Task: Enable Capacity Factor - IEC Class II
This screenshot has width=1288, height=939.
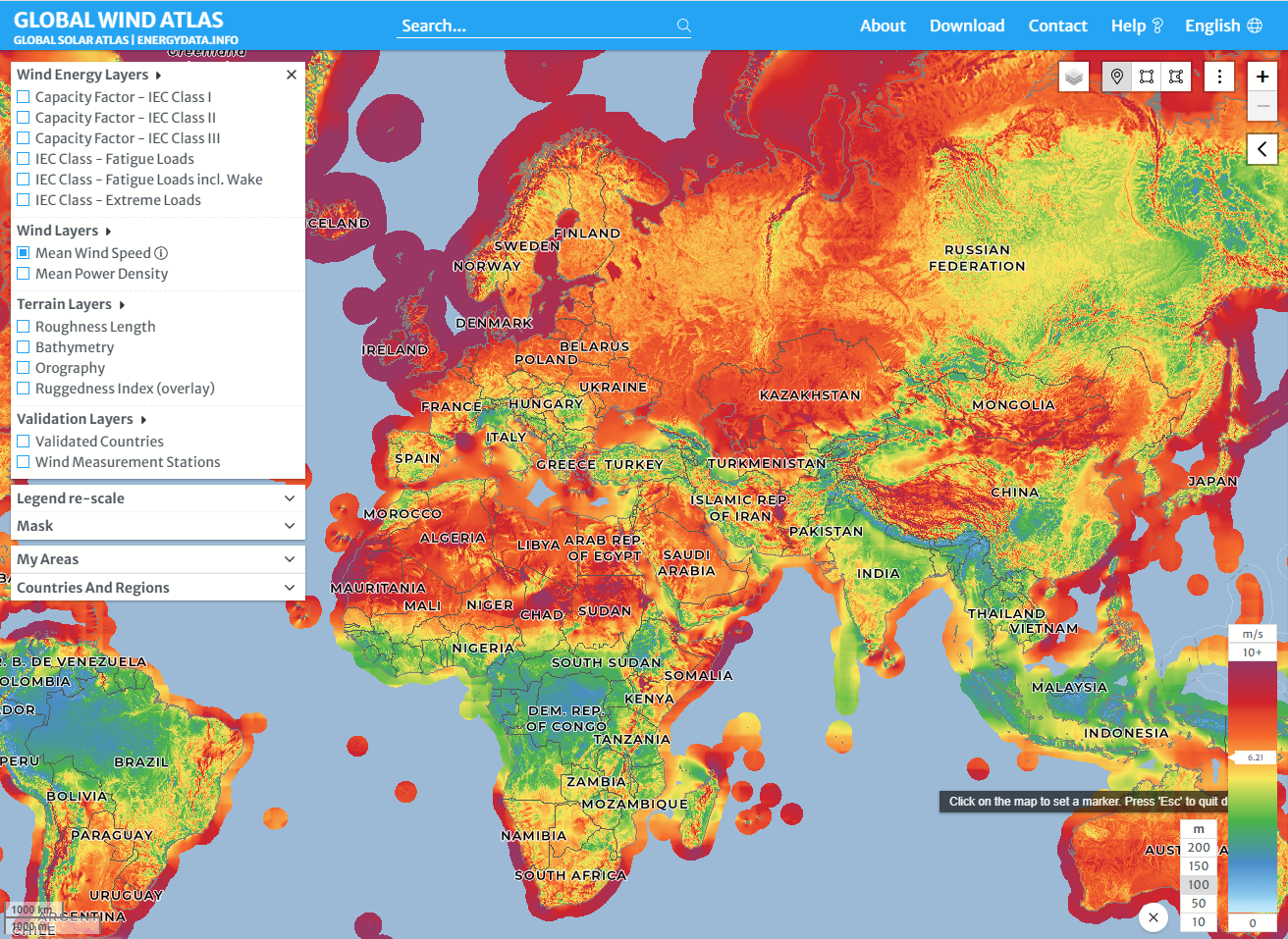Action: (x=24, y=118)
